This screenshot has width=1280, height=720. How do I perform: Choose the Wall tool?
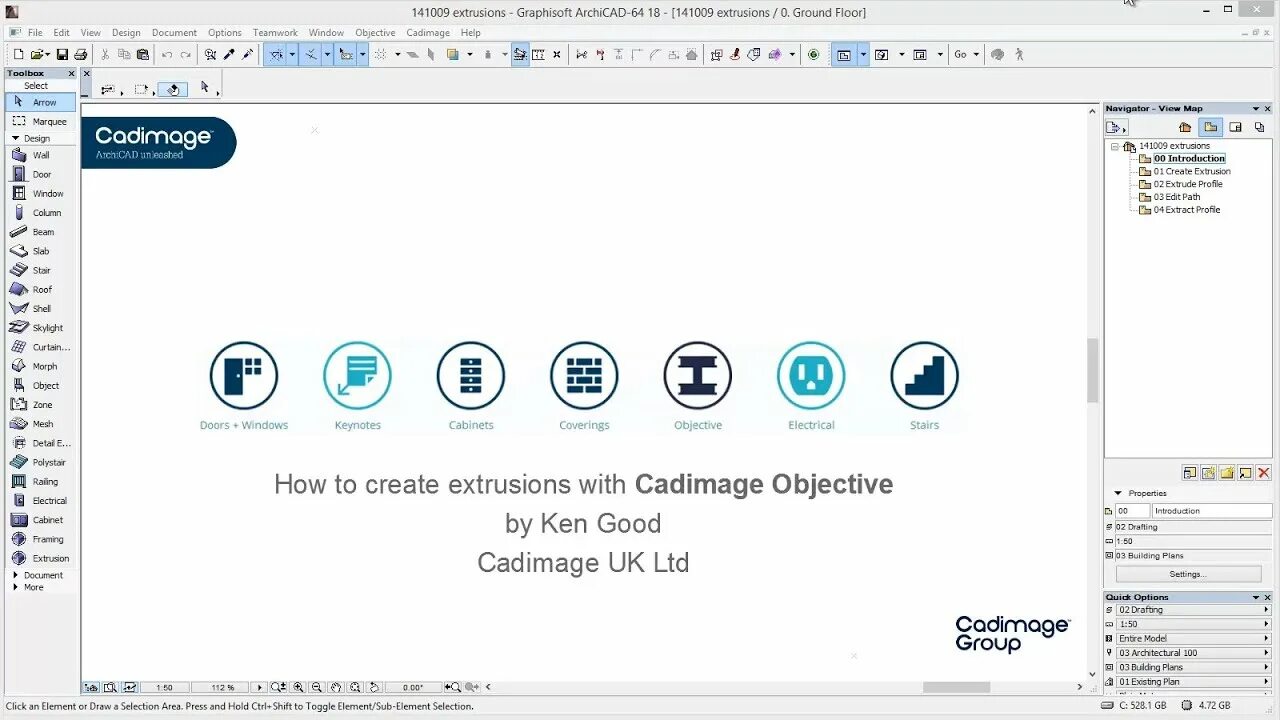click(x=40, y=155)
